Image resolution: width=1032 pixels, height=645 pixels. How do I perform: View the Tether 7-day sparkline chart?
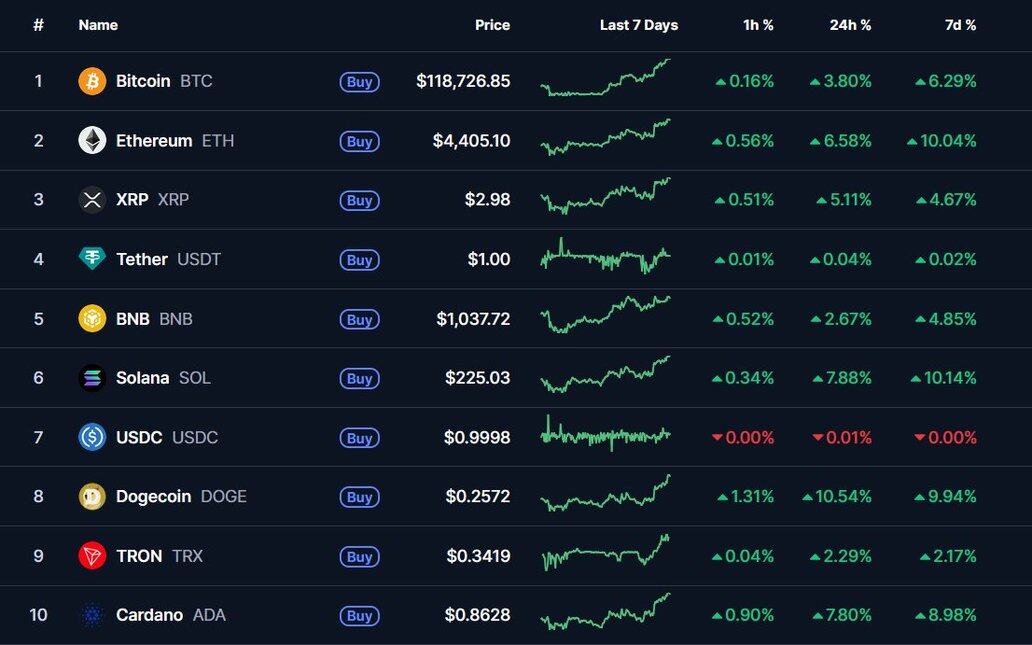605,258
